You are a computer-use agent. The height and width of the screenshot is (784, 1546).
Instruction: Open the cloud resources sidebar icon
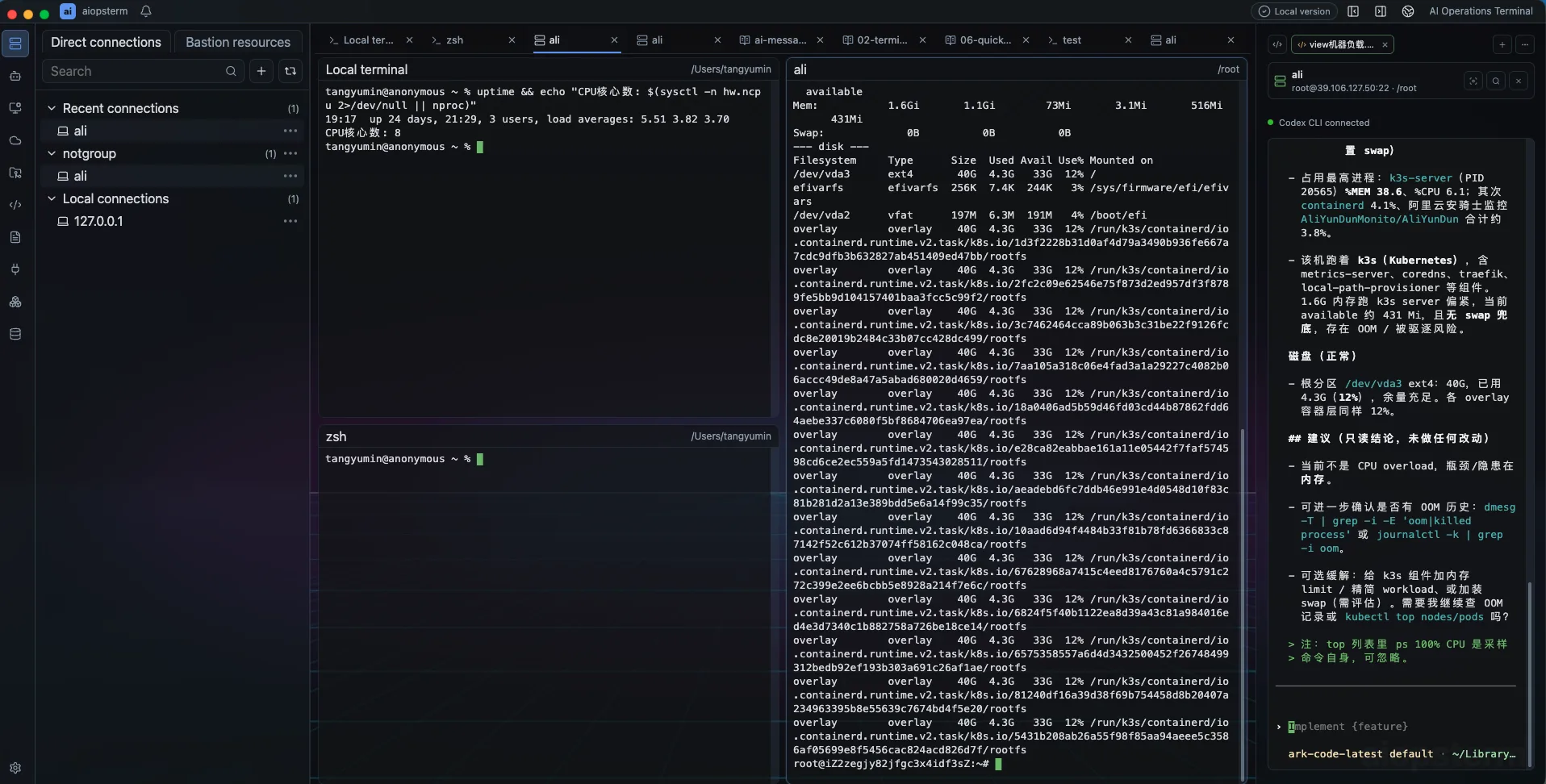15,140
